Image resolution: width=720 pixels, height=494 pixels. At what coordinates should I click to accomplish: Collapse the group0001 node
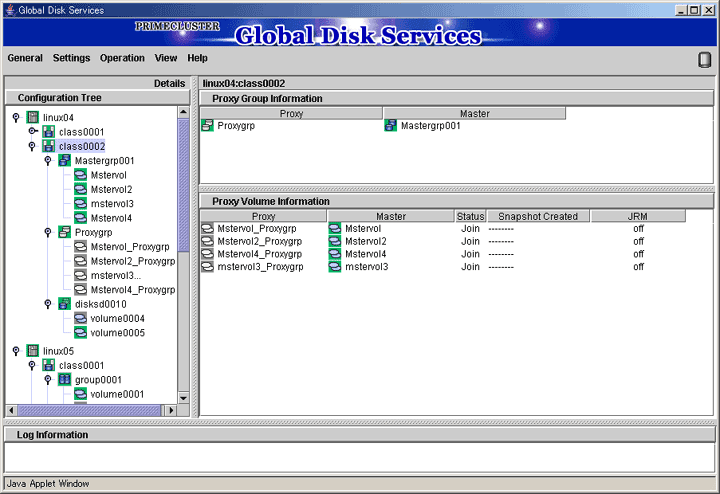pyautogui.click(x=48, y=380)
